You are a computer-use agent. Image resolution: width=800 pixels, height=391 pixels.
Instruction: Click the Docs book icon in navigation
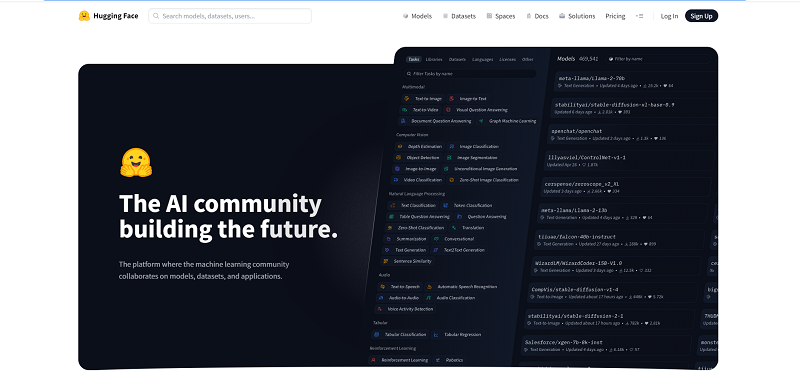529,16
